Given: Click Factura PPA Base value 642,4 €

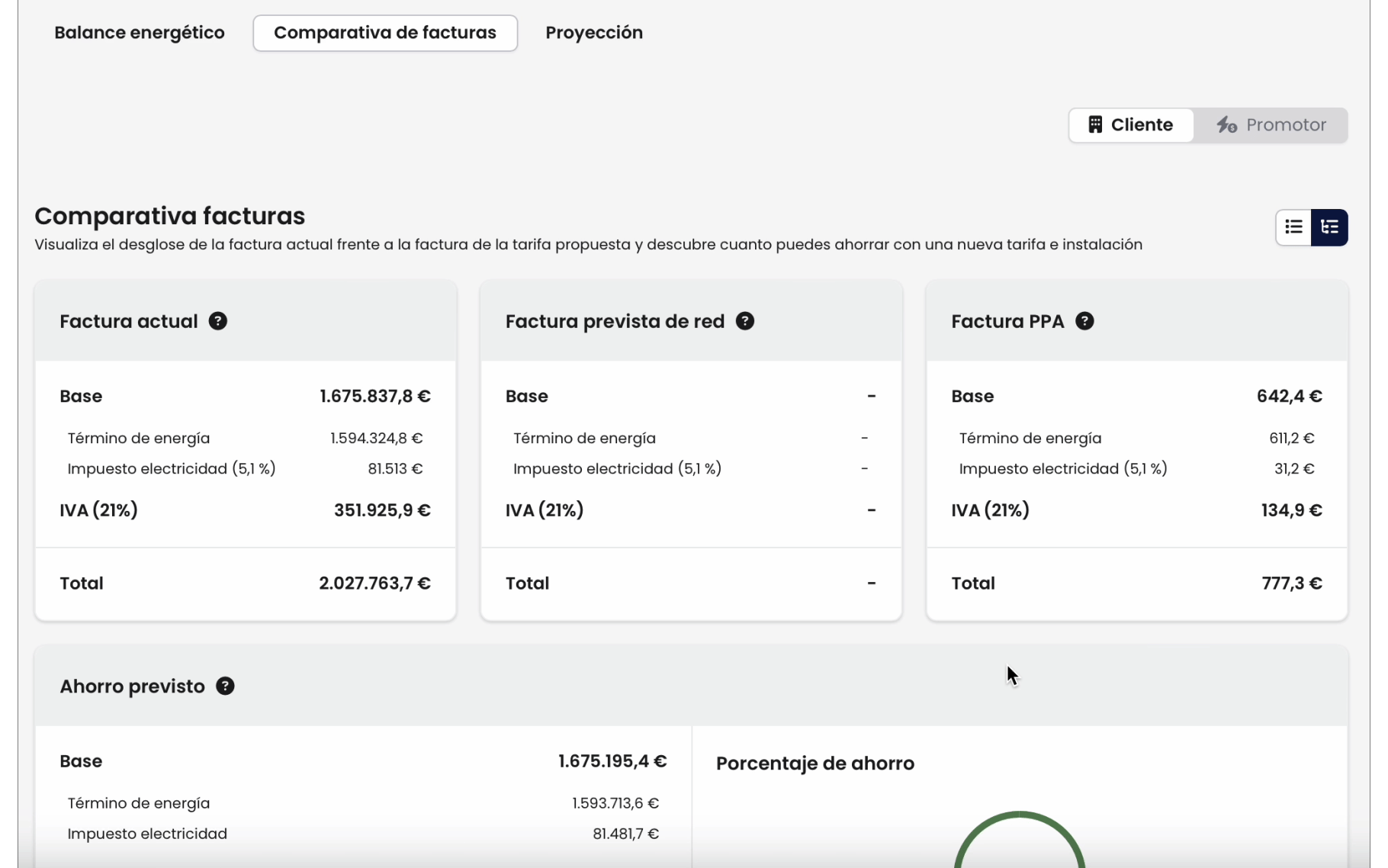Looking at the screenshot, I should pos(1290,396).
